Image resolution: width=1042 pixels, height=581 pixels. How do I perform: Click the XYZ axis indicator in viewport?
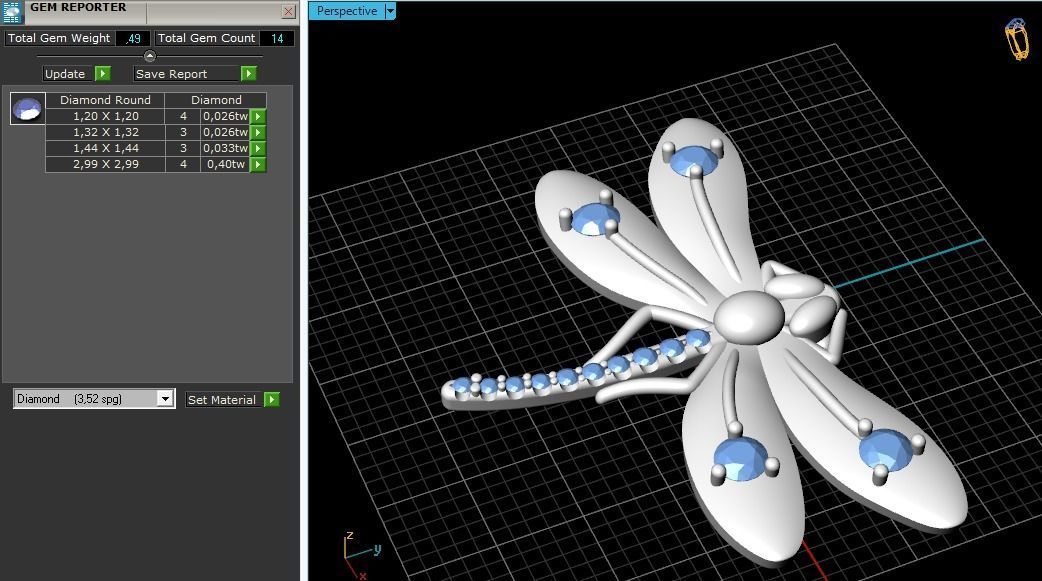[x=362, y=554]
